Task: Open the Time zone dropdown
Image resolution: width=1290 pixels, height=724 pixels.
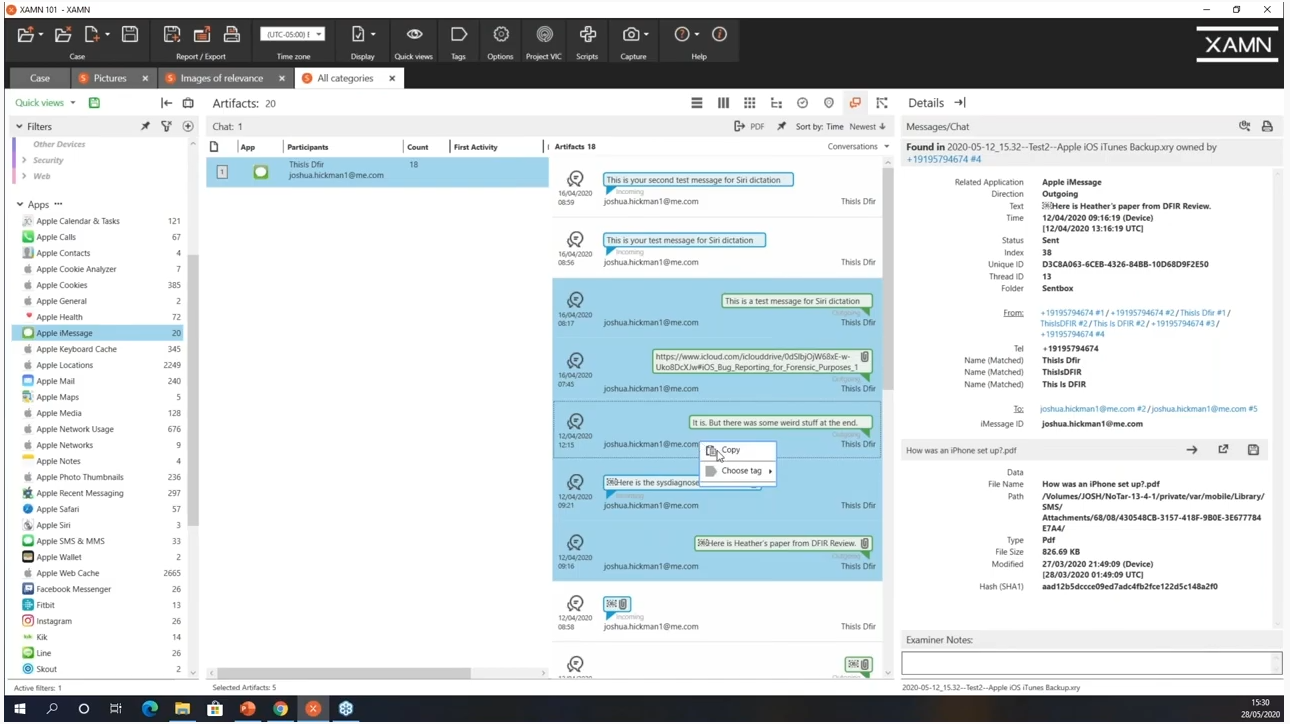Action: click(x=292, y=35)
